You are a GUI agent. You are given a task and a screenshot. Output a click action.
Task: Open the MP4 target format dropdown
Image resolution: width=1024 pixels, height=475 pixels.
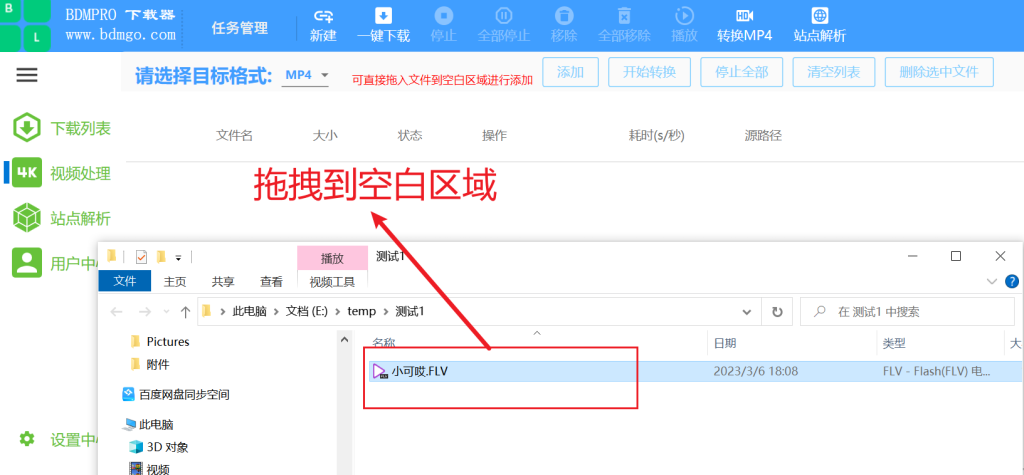pos(306,76)
